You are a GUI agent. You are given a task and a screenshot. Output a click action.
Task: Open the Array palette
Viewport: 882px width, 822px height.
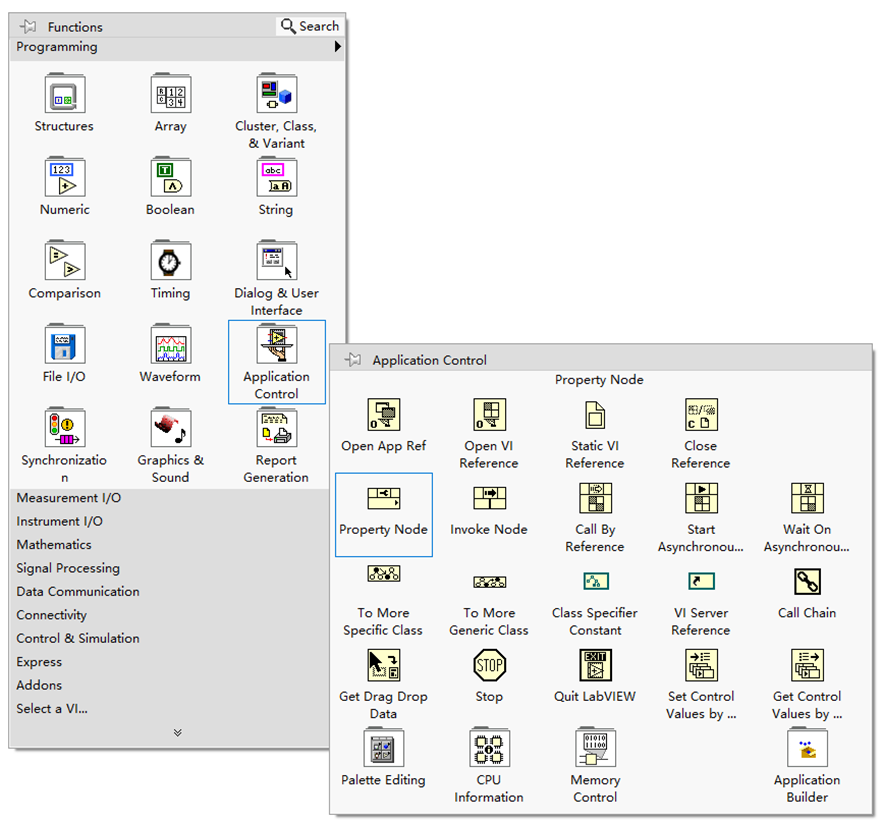(170, 95)
